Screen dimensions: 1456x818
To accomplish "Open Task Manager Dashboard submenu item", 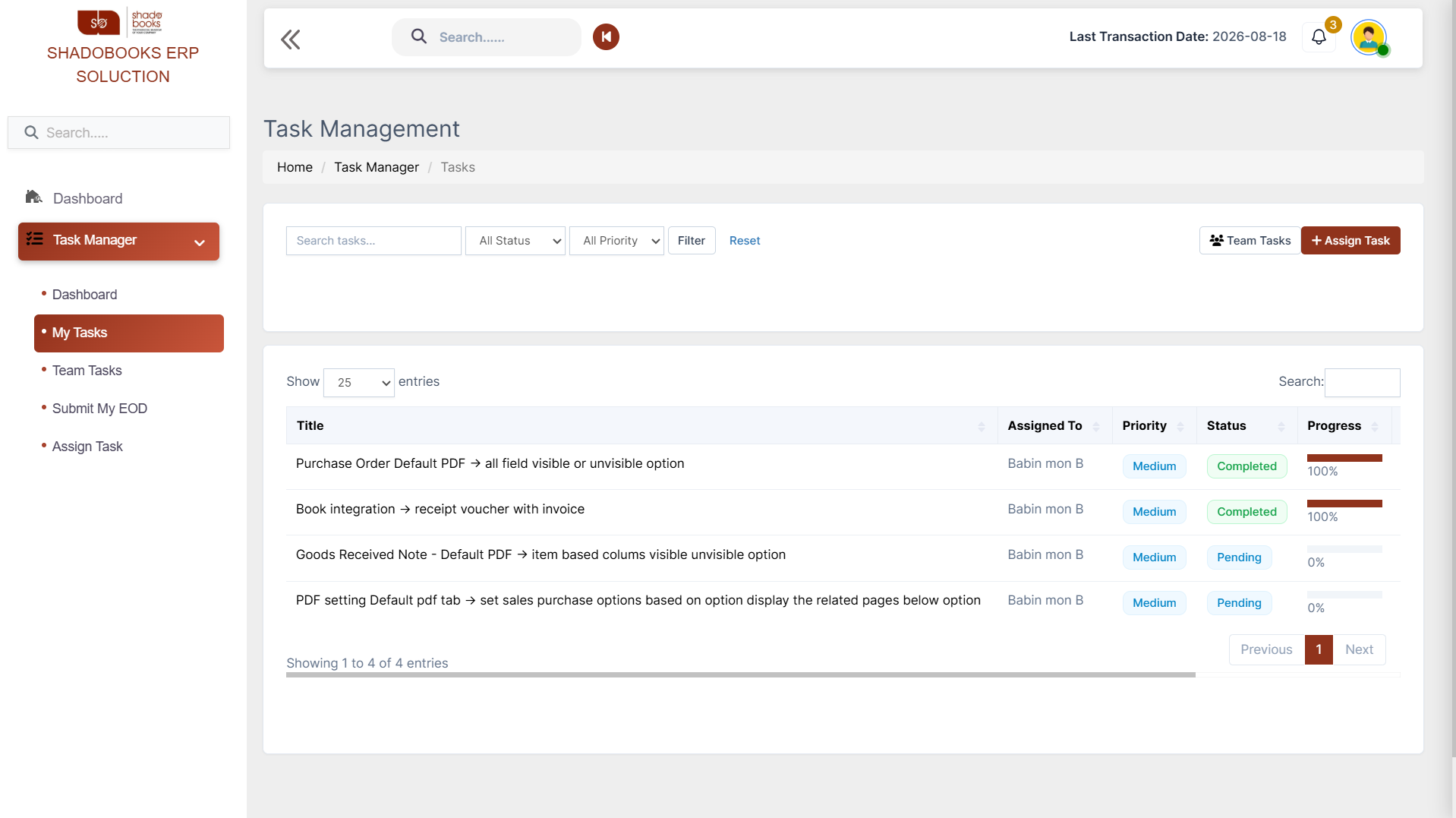I will click(84, 295).
